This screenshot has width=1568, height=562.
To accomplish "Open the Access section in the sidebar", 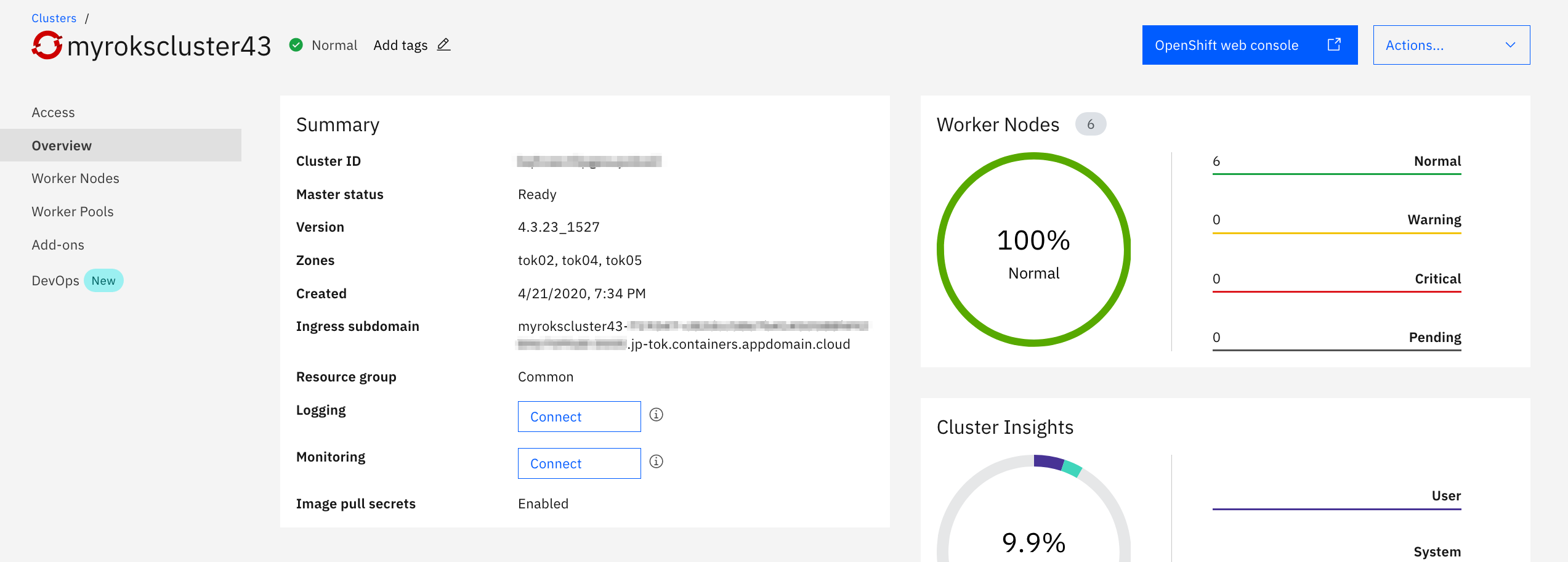I will point(54,113).
